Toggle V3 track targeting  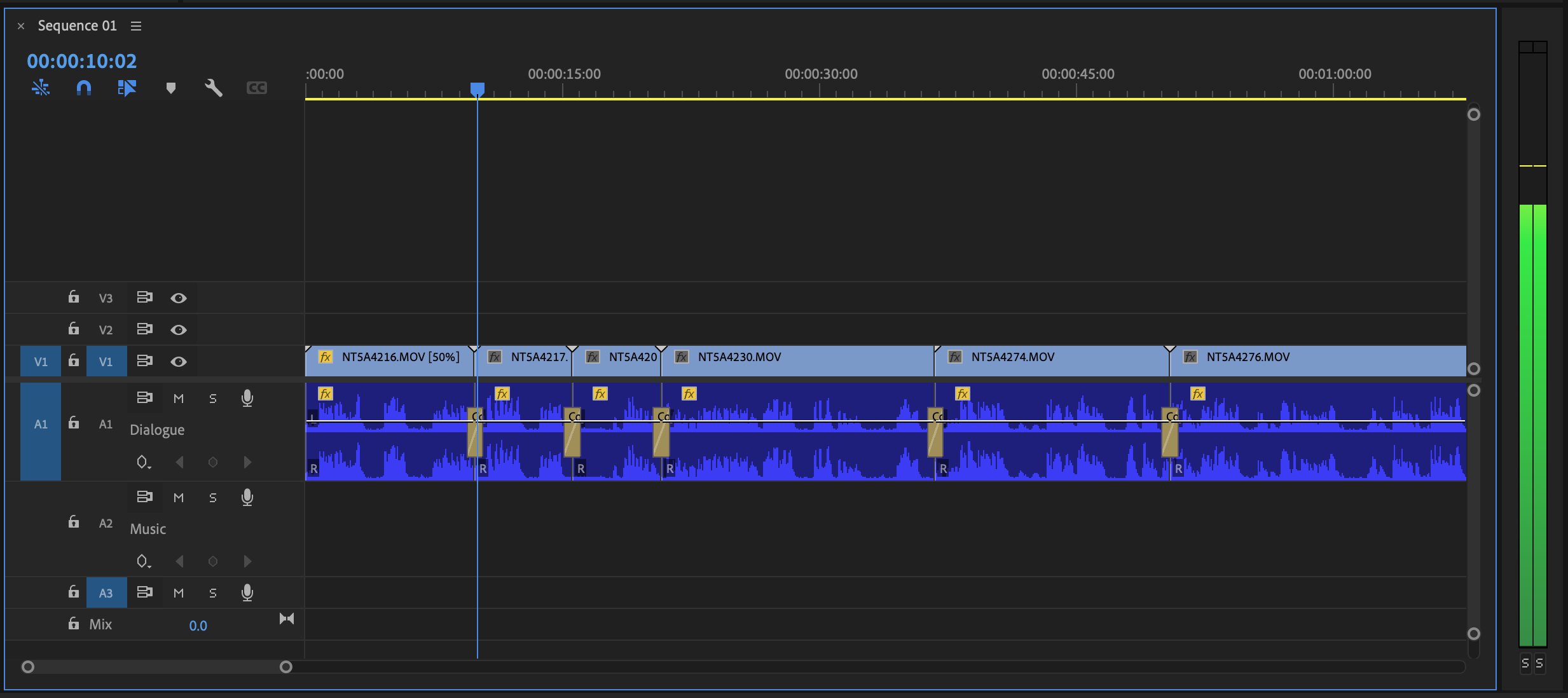pyautogui.click(x=106, y=298)
